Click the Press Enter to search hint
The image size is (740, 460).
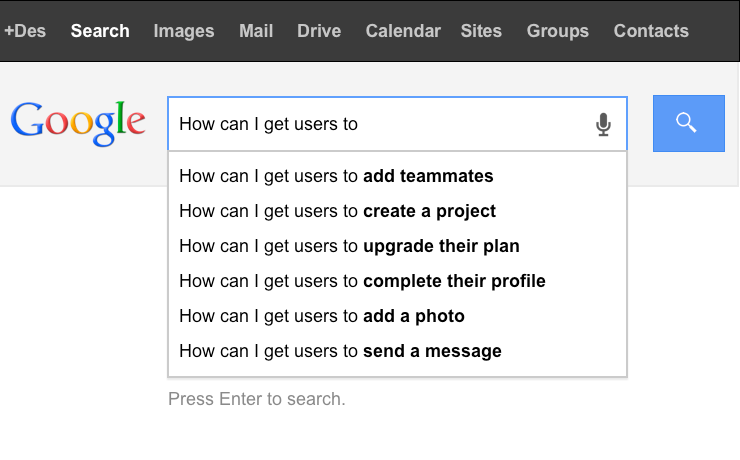tap(257, 399)
